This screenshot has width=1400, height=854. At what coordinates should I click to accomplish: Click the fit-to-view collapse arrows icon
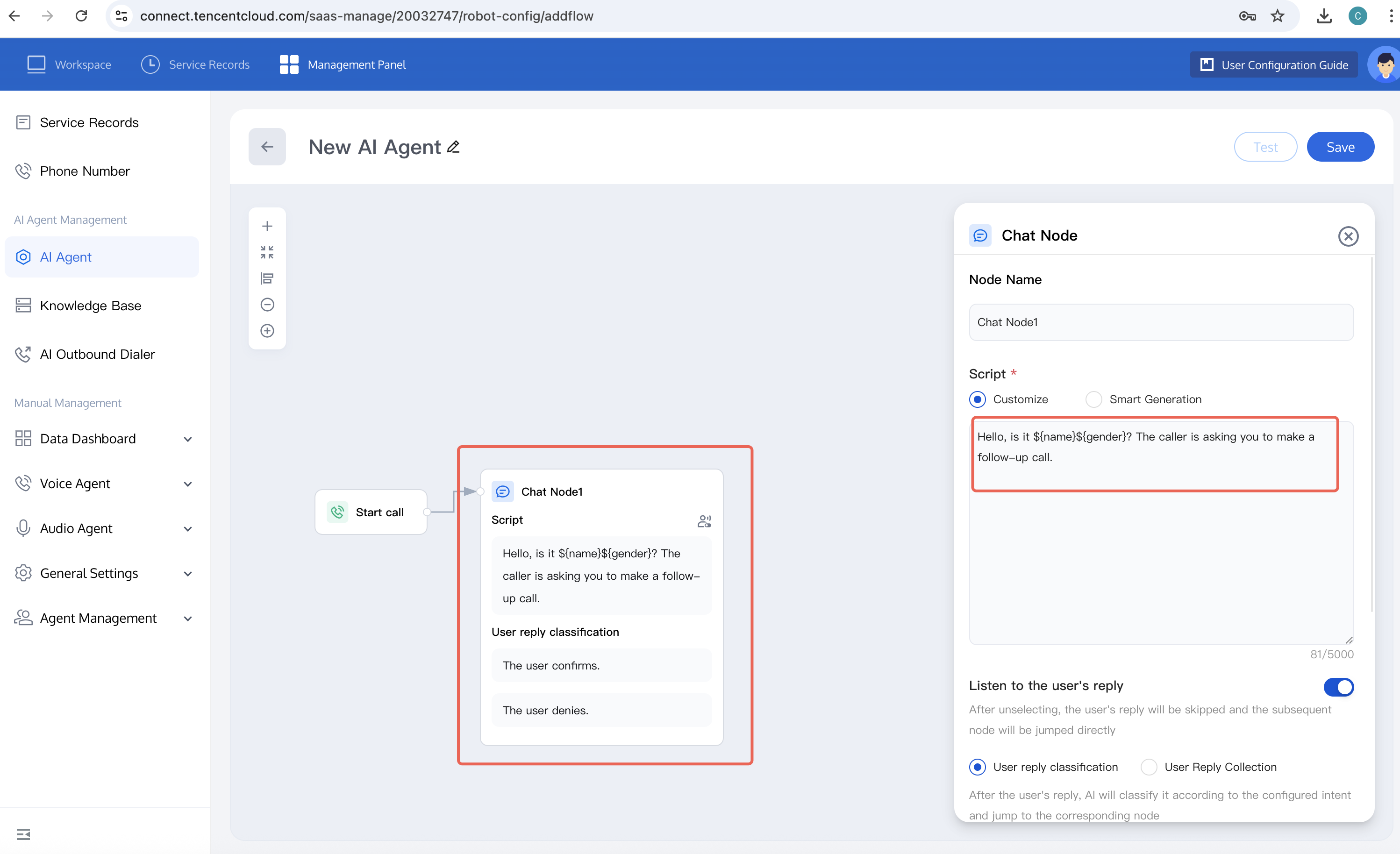267,252
